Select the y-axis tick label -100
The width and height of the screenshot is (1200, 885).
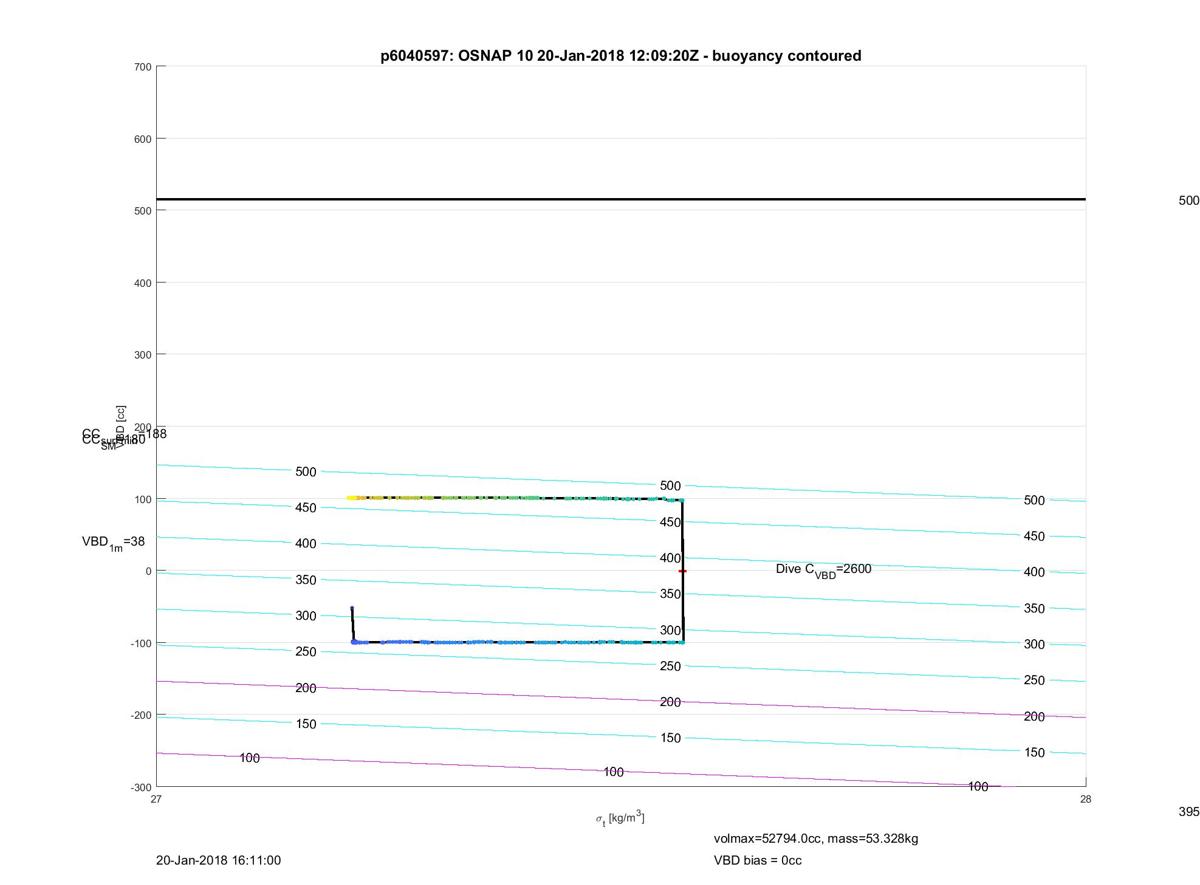(140, 643)
